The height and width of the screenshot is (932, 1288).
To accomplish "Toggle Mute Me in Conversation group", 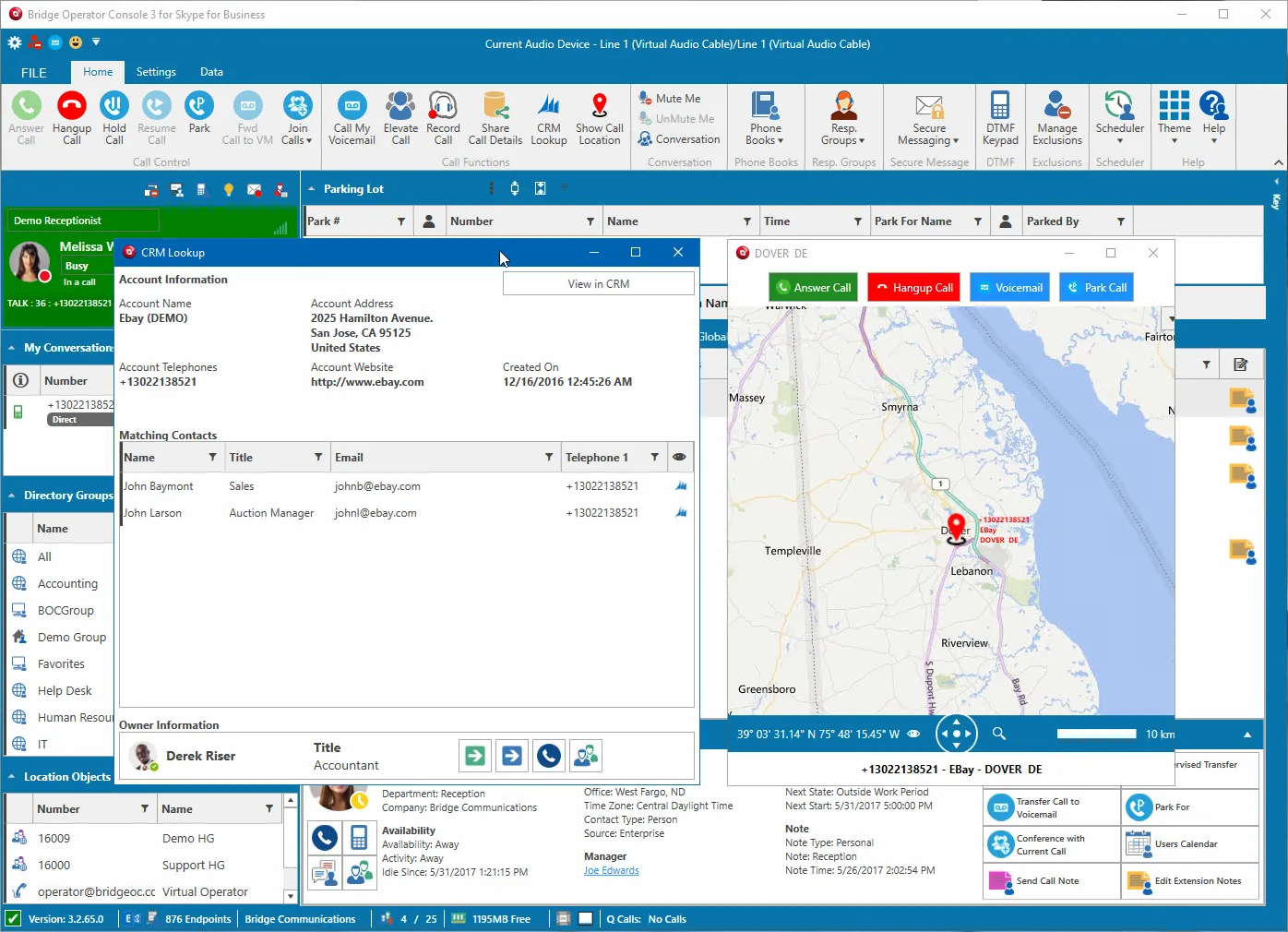I will [670, 99].
